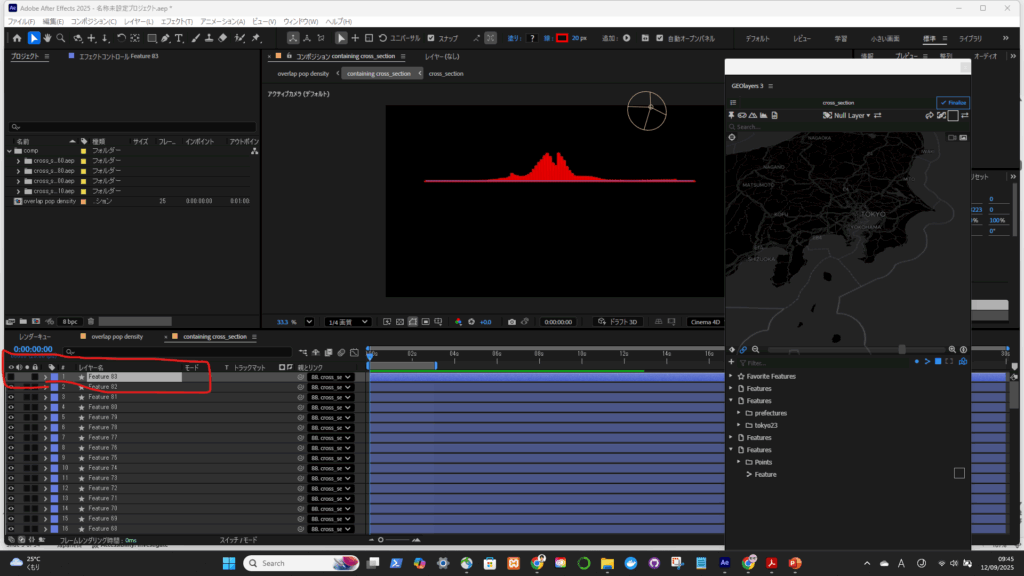Viewport: 1024px width, 576px height.
Task: Select the Eraser tool
Action: click(224, 38)
